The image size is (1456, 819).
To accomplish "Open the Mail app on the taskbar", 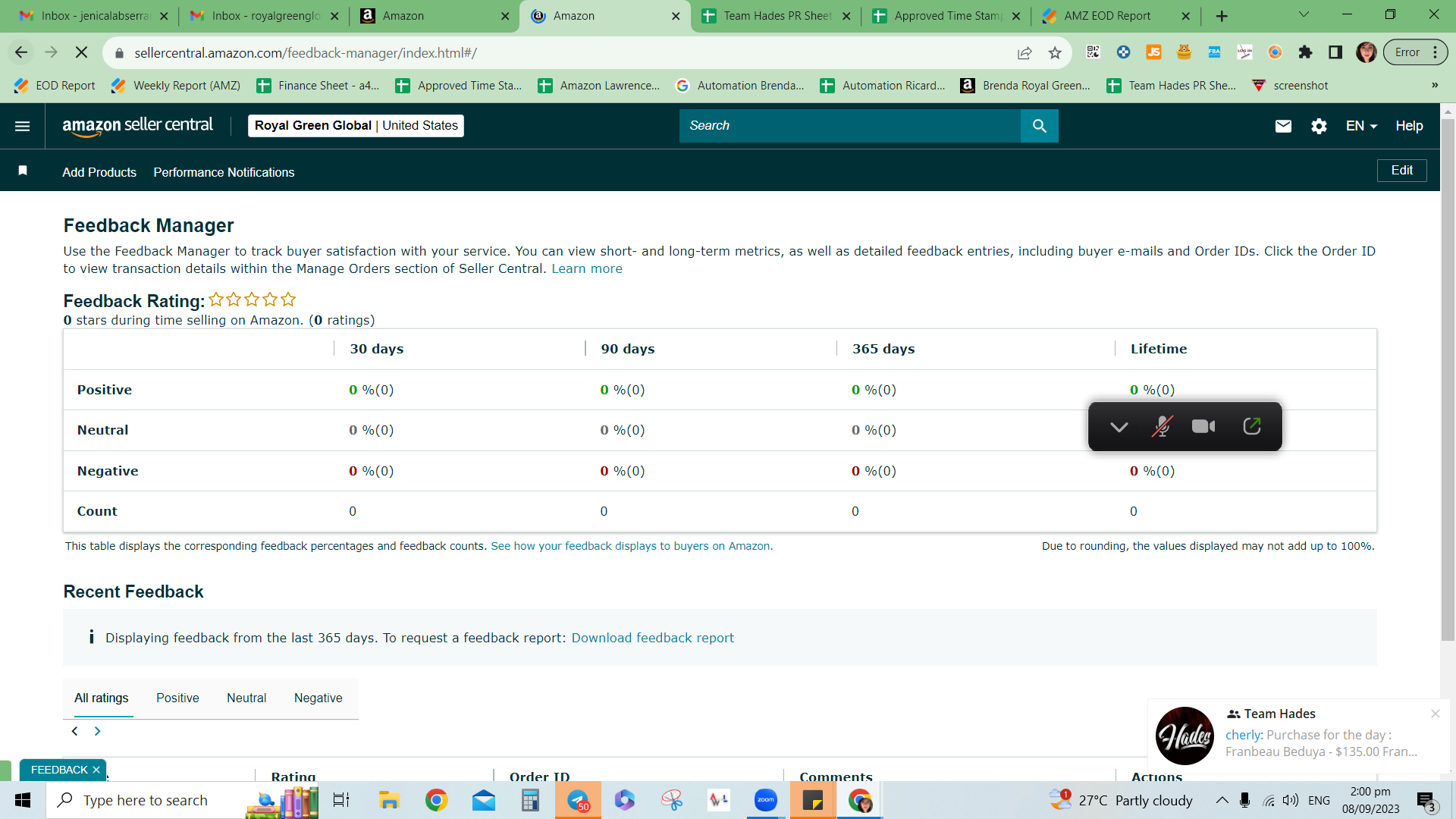I will pyautogui.click(x=483, y=800).
